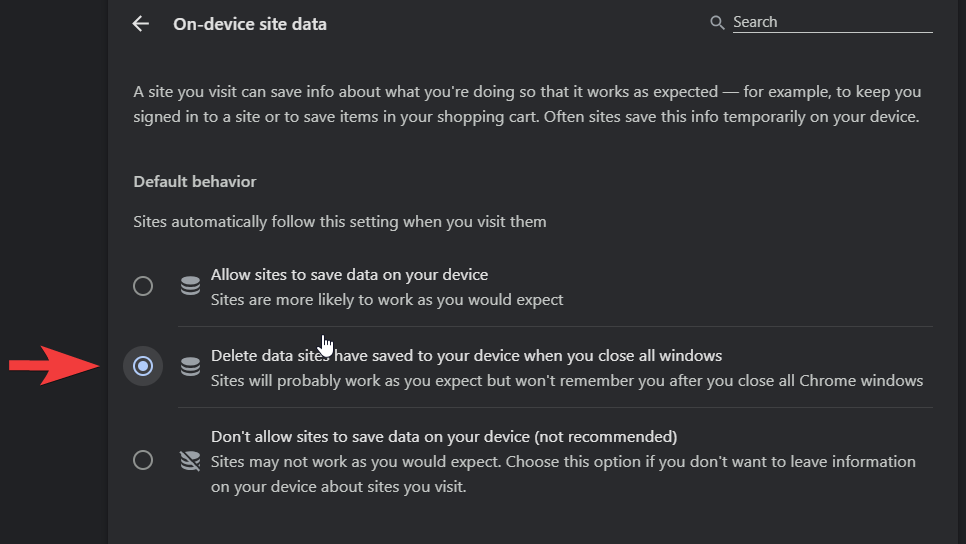Click "Sites automatically follow this setting" text

click(x=340, y=222)
